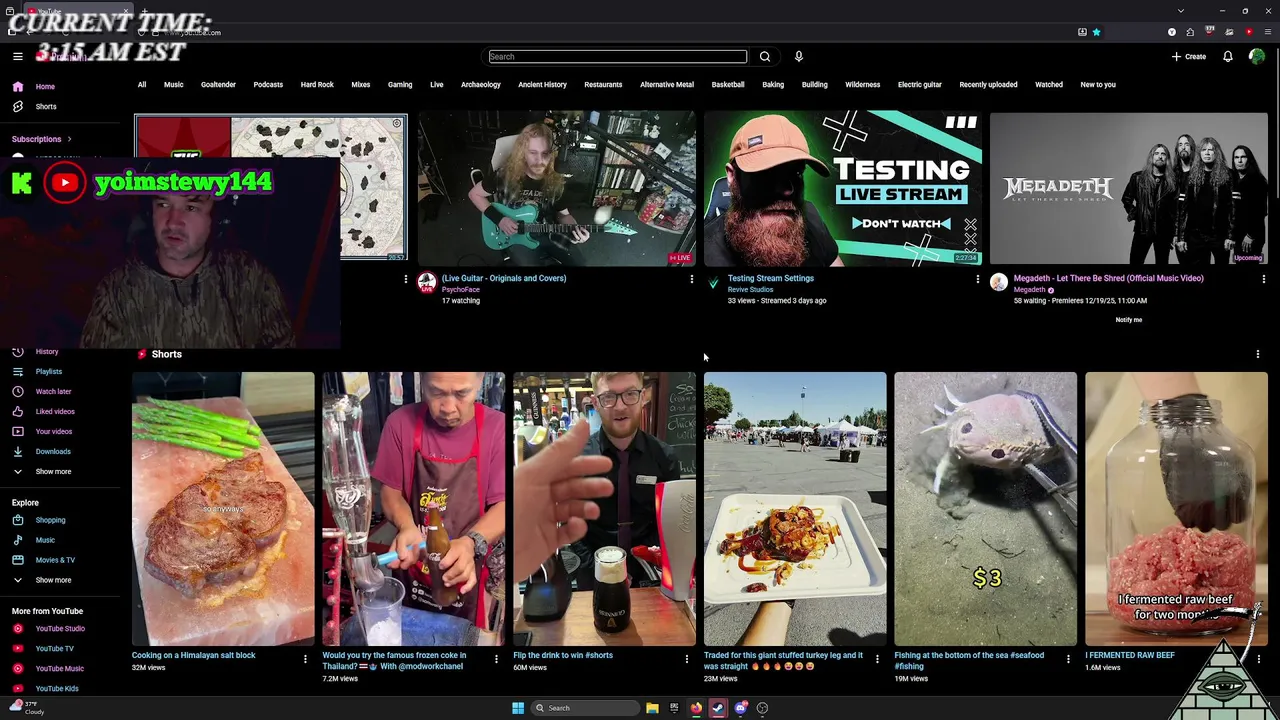This screenshot has height=720, width=1280.
Task: Open the Firefox tab list dropdown
Action: [1181, 11]
